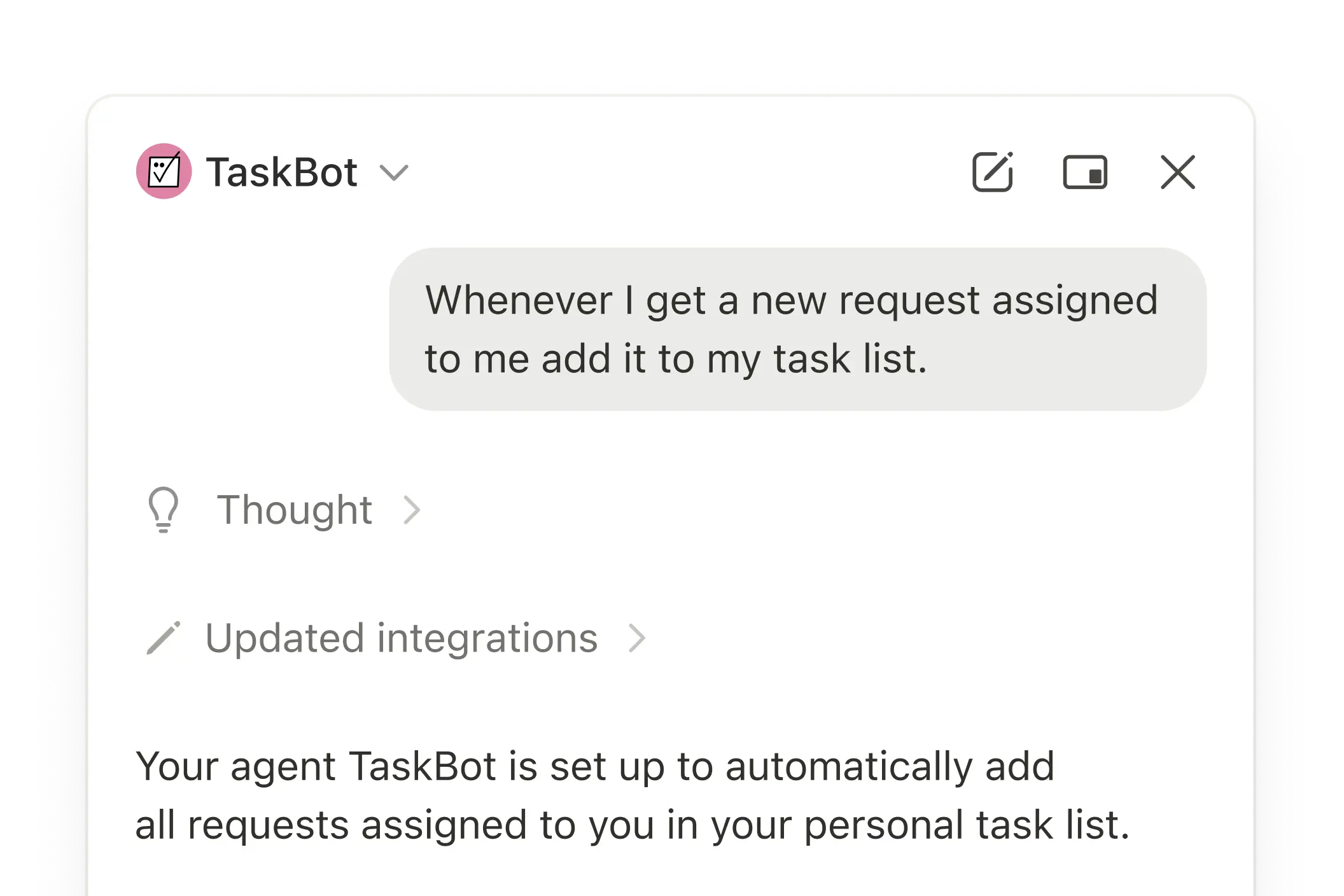Click the Updated integrations label
This screenshot has height=896, width=1344.
[x=402, y=637]
